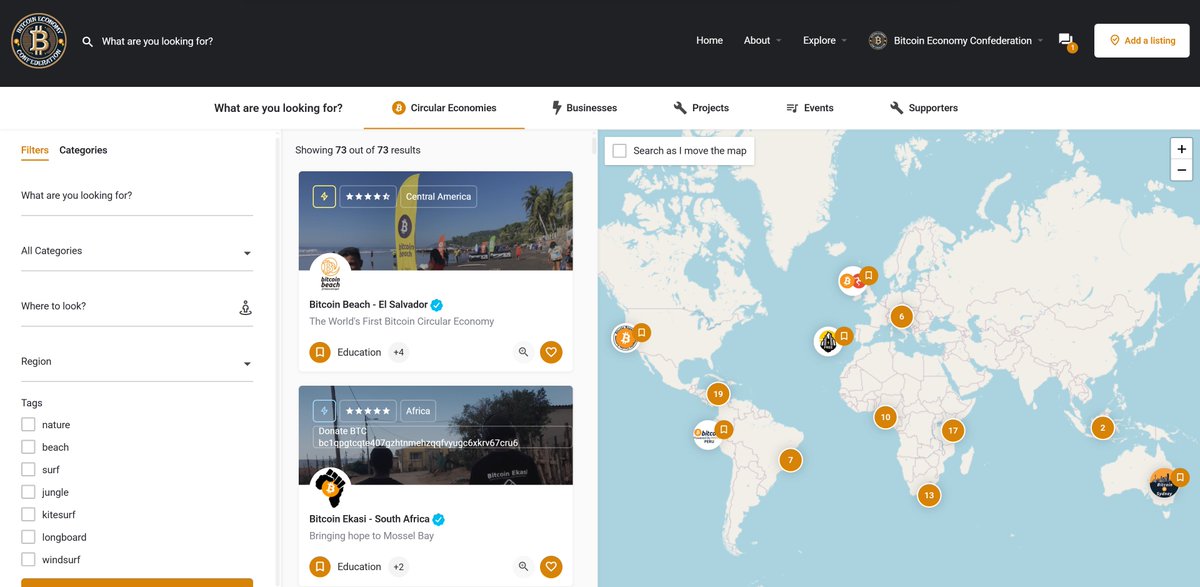Check the longboard tag

[x=28, y=537]
